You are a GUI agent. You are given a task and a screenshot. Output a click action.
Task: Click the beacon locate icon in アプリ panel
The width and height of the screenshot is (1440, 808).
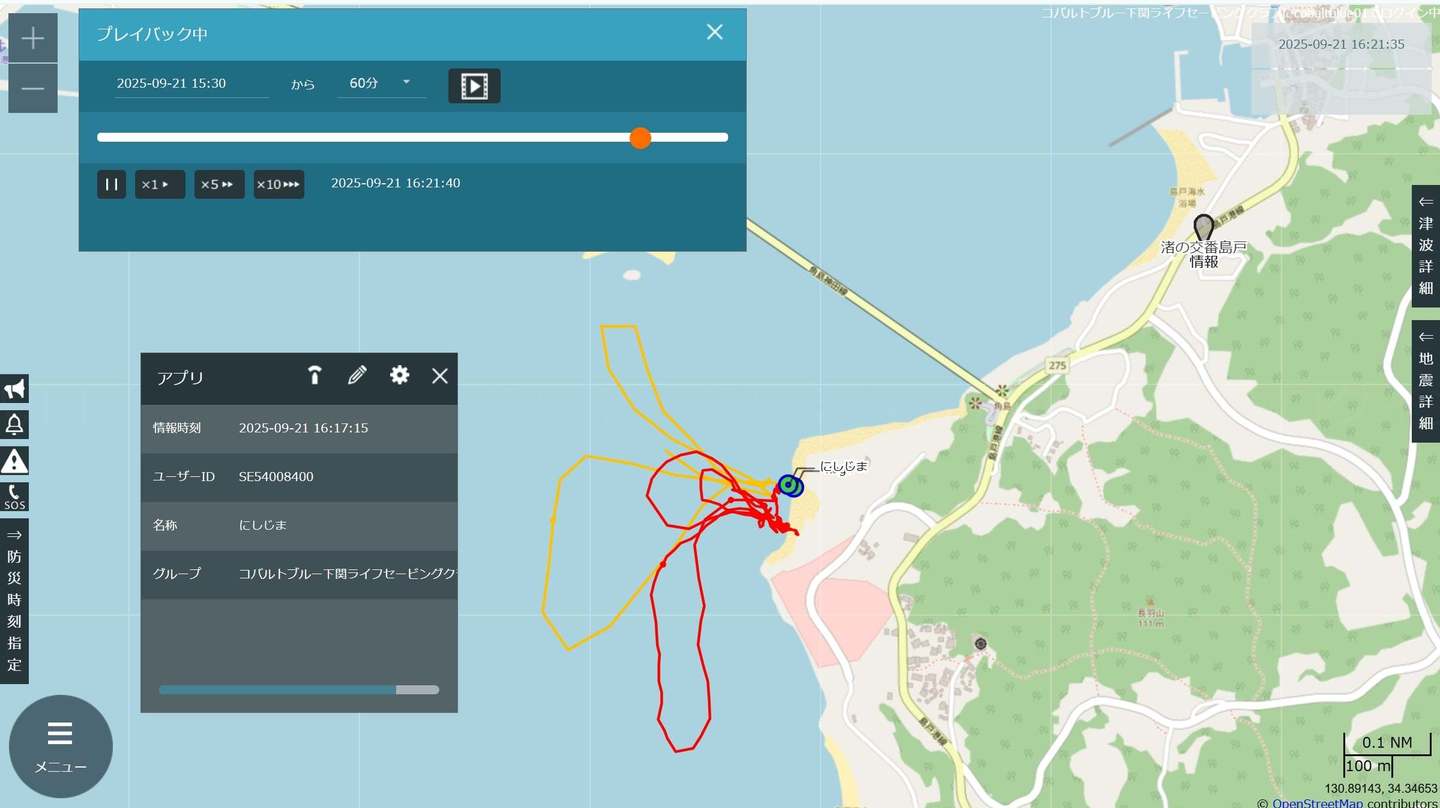315,376
